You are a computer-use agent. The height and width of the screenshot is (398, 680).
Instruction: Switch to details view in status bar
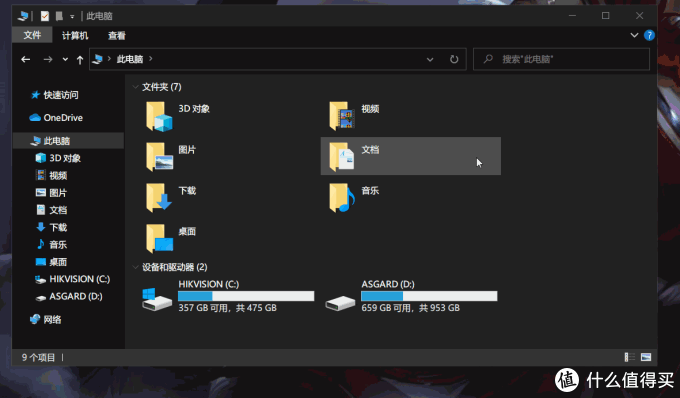[x=629, y=357]
